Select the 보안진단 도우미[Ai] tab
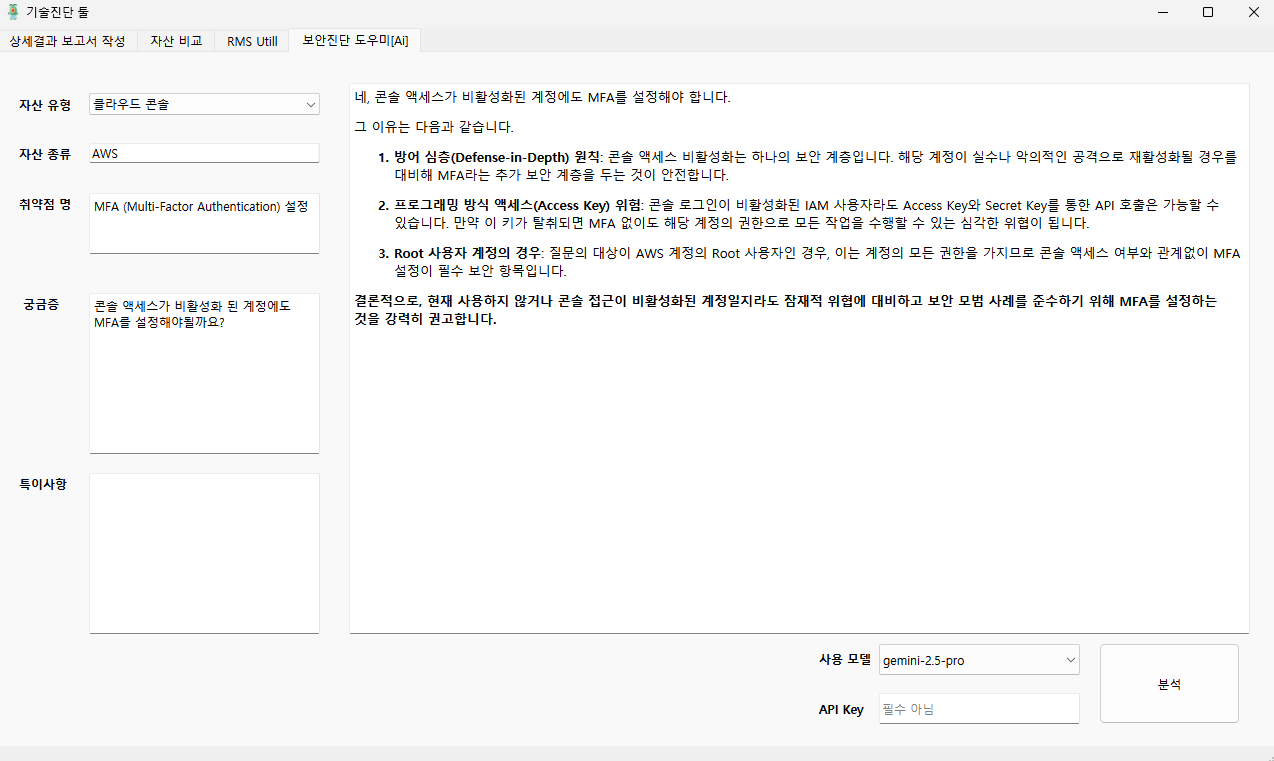 [355, 41]
